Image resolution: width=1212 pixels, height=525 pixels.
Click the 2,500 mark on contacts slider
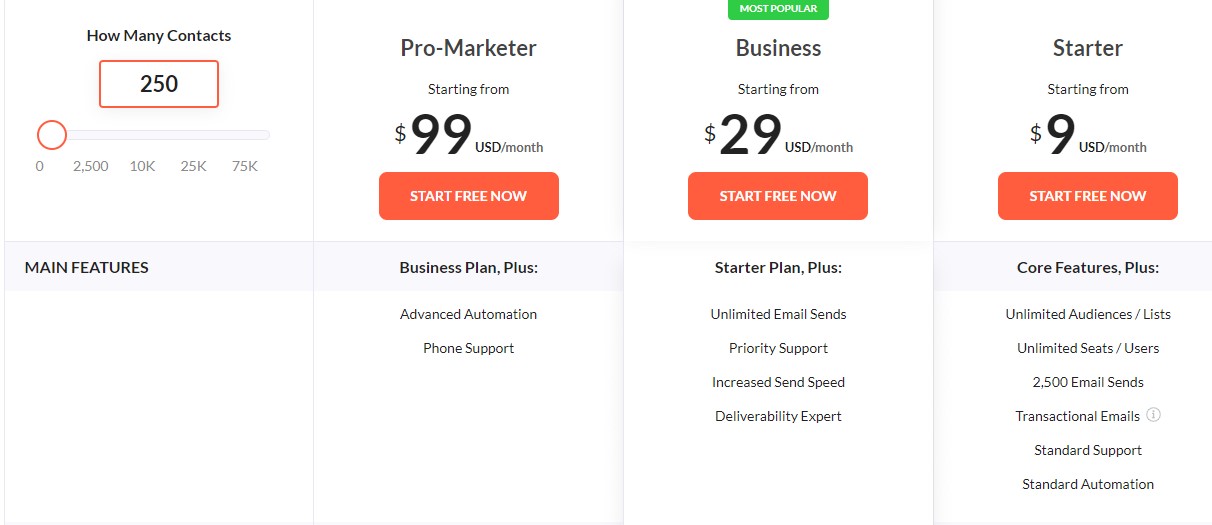click(90, 166)
